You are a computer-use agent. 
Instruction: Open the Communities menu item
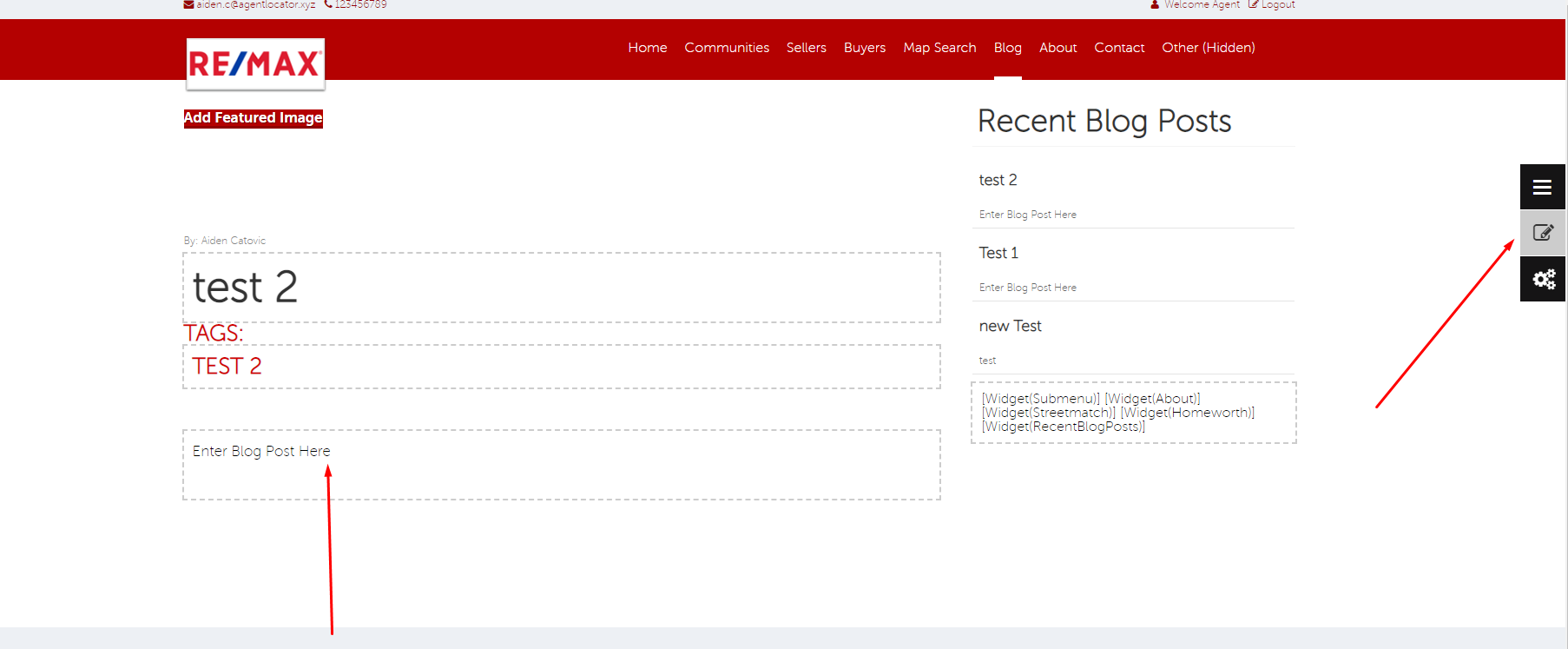point(727,48)
